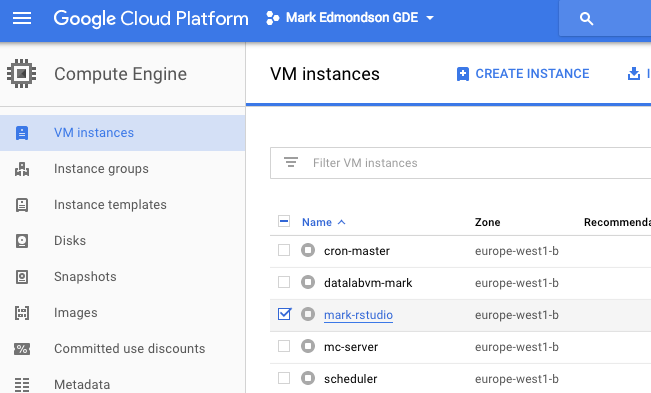651x393 pixels.
Task: Click the project hexagon icon beside Mark Edmondson GDE
Action: [272, 18]
